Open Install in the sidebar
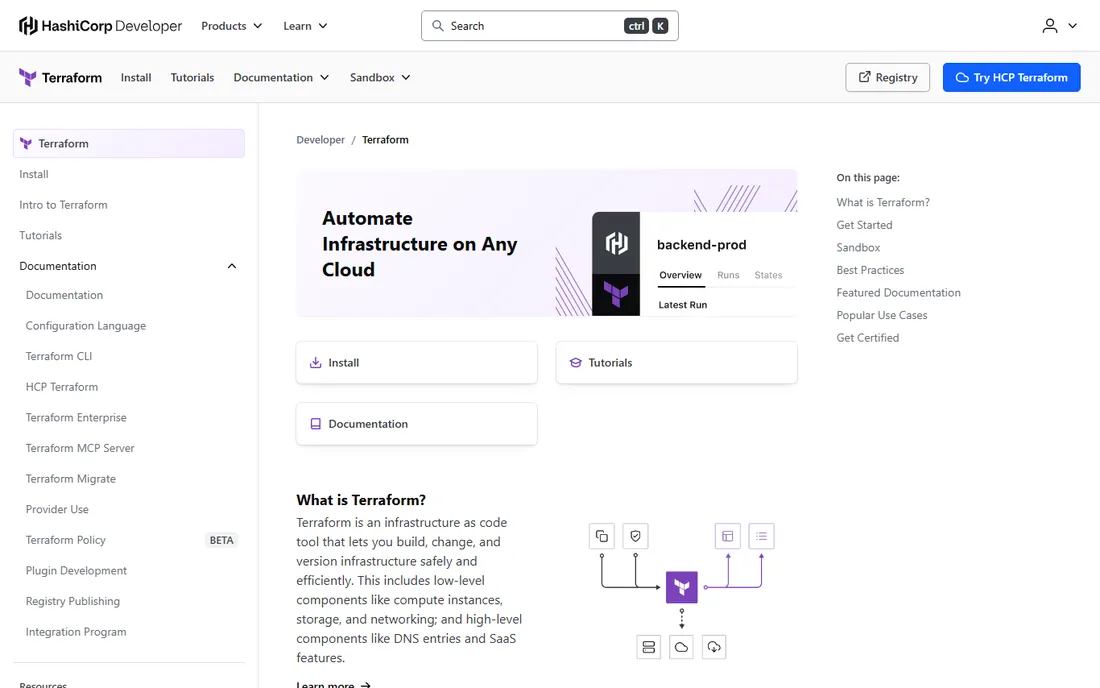Screen dimensions: 1100x688 34,174
